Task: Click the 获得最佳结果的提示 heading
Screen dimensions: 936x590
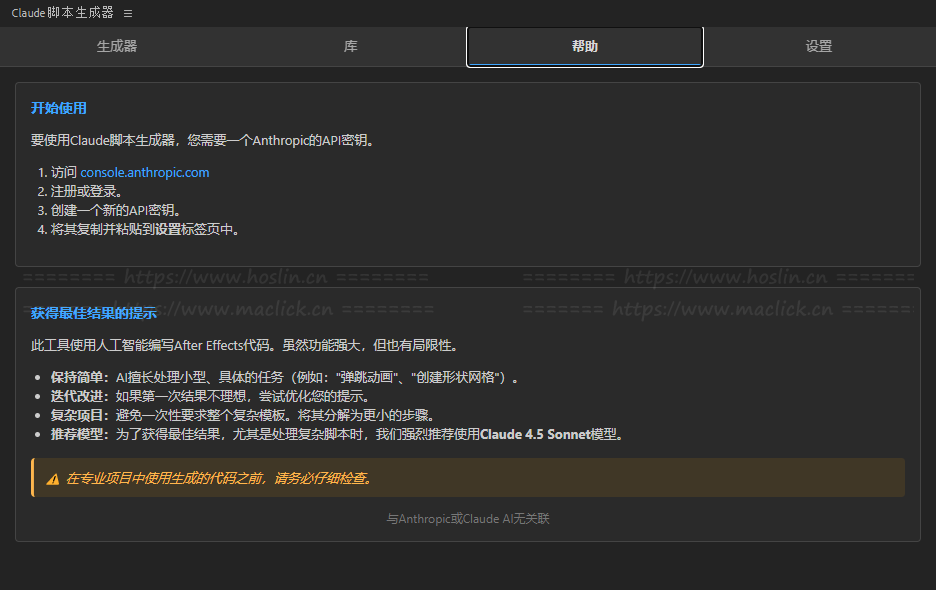Action: [x=94, y=313]
